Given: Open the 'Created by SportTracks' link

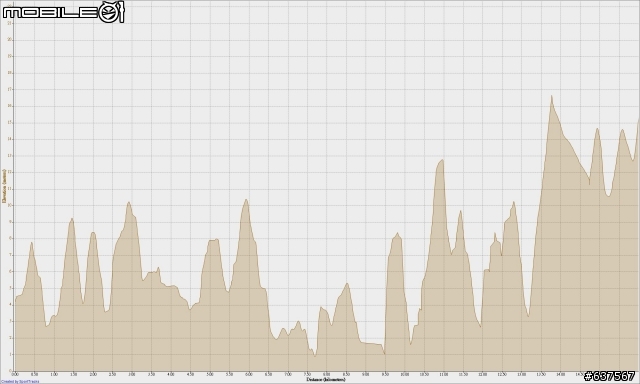Looking at the screenshot, I should [x=20, y=382].
